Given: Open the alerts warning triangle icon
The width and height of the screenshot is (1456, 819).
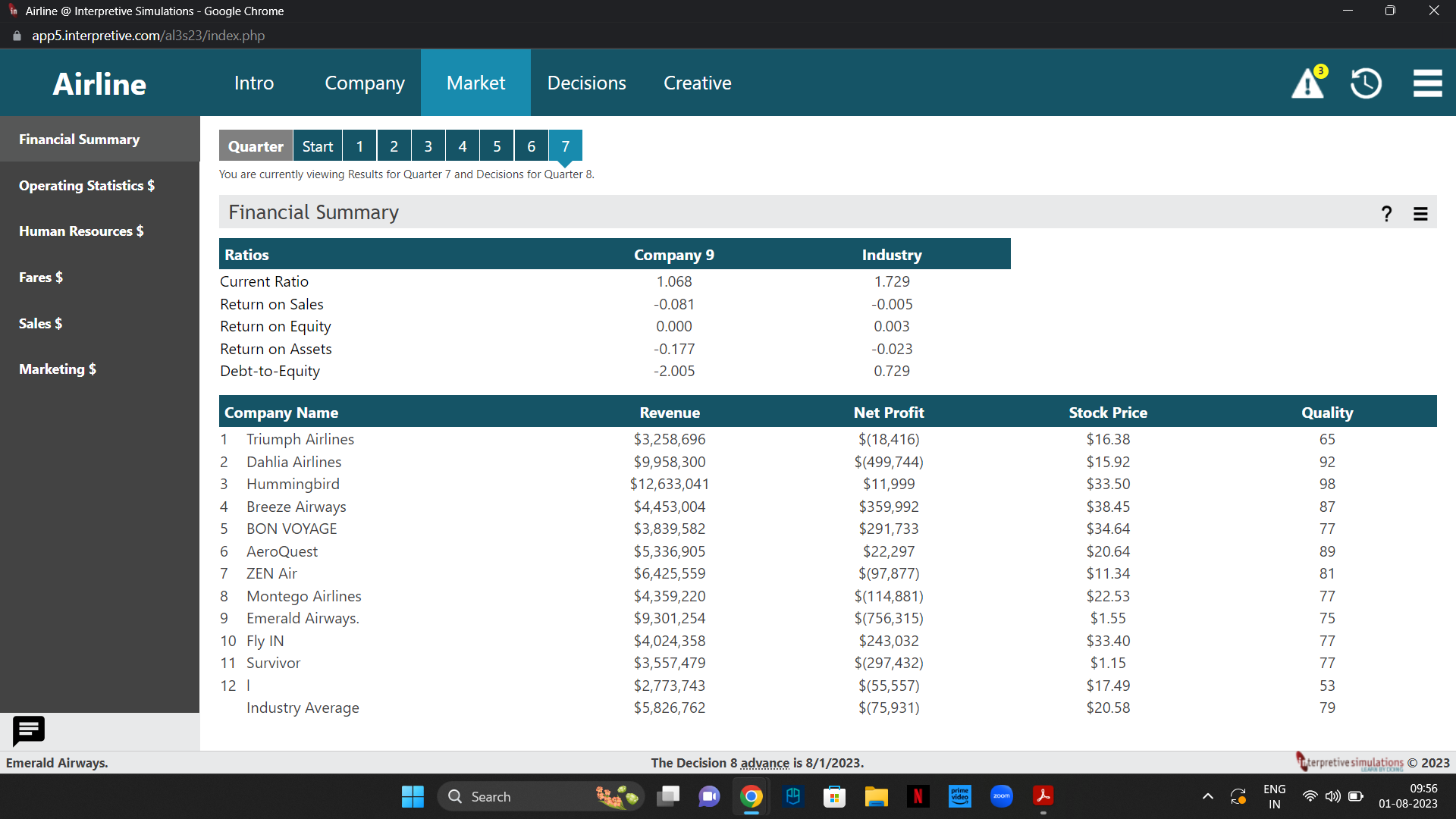Looking at the screenshot, I should pyautogui.click(x=1308, y=83).
